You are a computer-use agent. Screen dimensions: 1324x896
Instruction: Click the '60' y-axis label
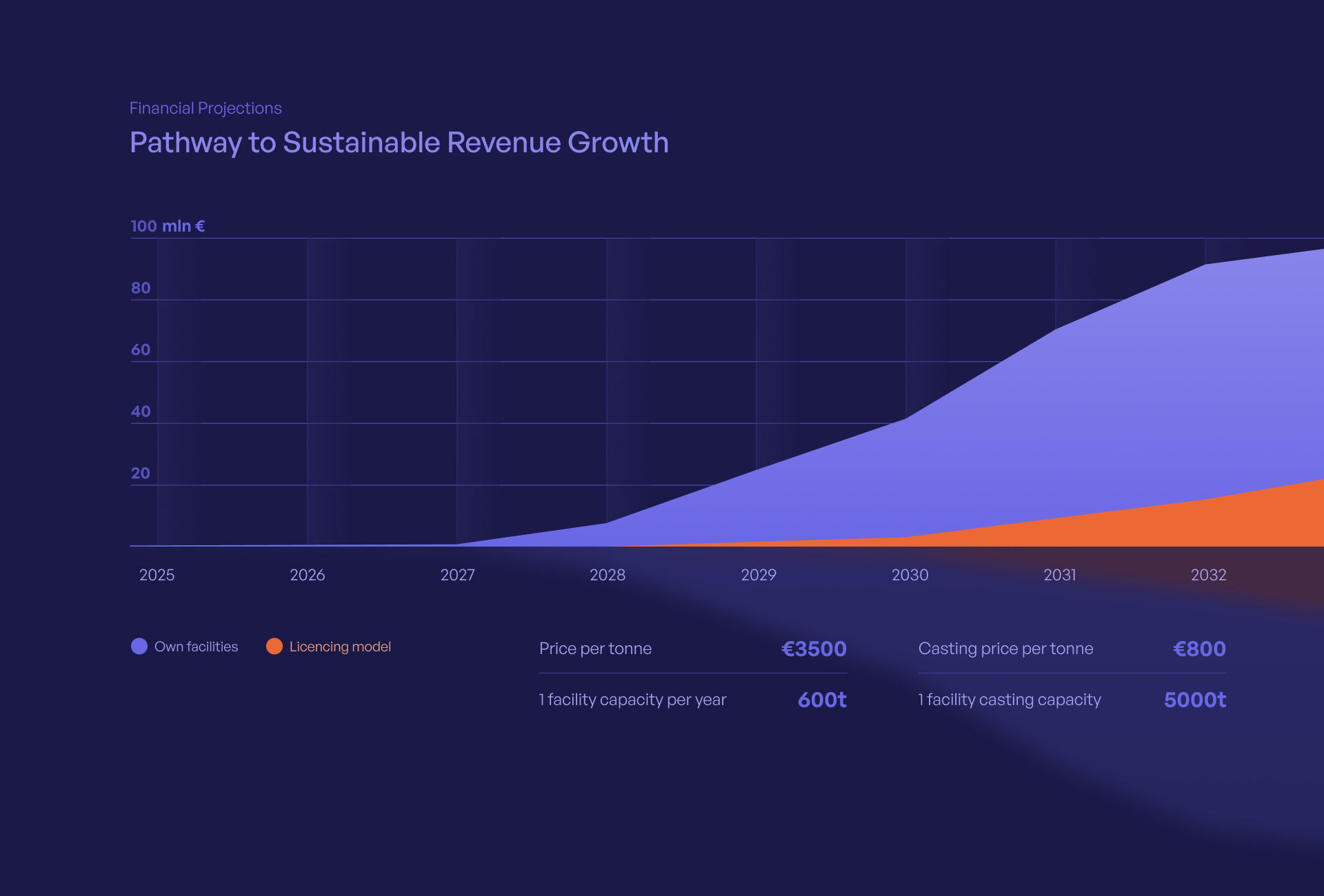point(141,350)
